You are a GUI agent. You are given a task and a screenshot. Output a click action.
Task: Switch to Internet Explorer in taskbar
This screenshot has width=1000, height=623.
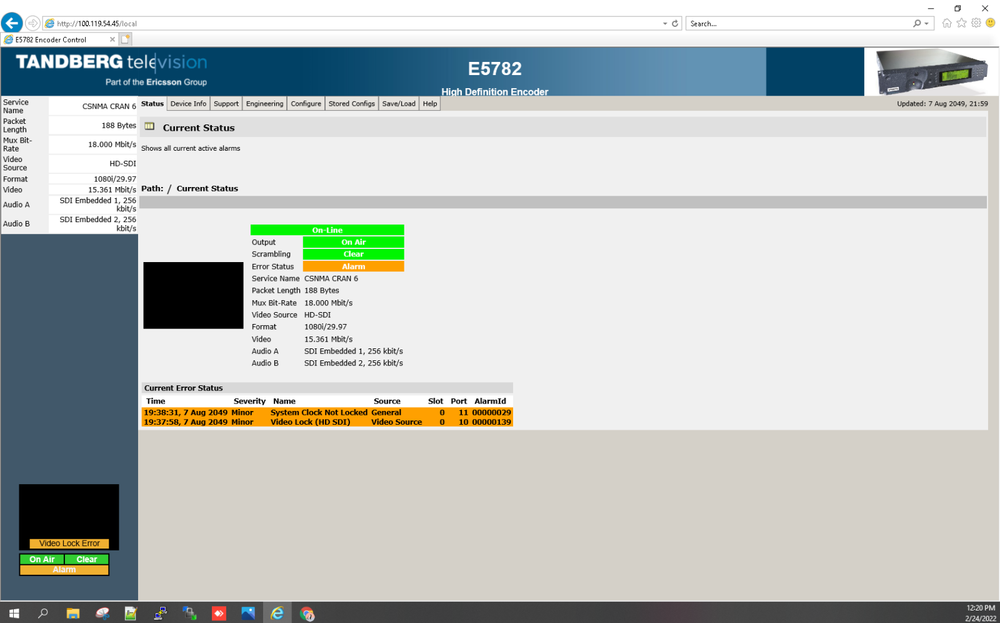click(x=277, y=613)
